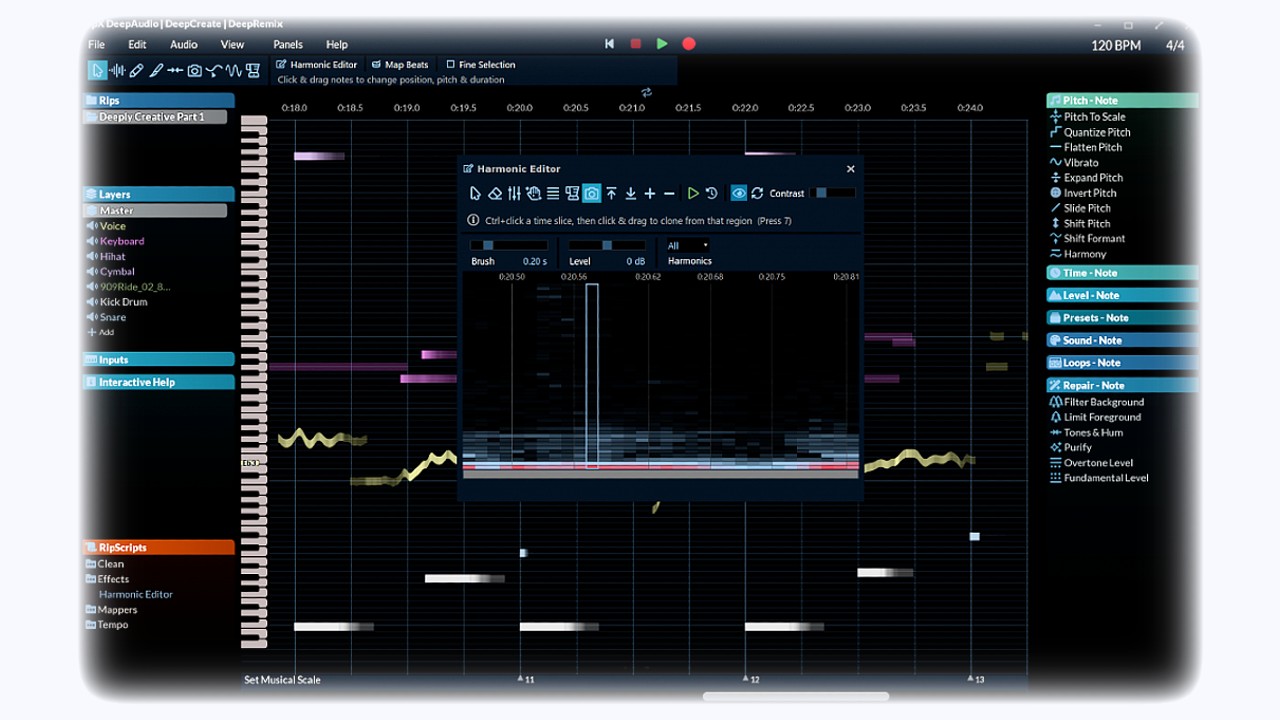Choose the hand smudge tool in Harmonic Editor
The width and height of the screenshot is (1280, 720).
(x=533, y=193)
